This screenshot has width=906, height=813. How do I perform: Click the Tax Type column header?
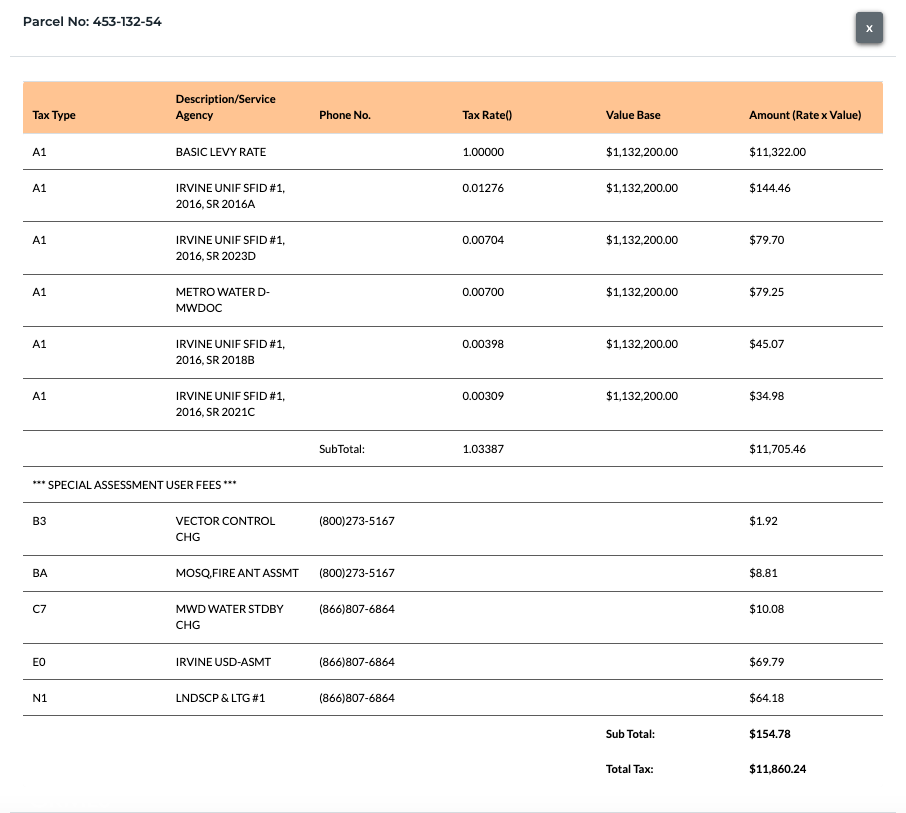[54, 115]
